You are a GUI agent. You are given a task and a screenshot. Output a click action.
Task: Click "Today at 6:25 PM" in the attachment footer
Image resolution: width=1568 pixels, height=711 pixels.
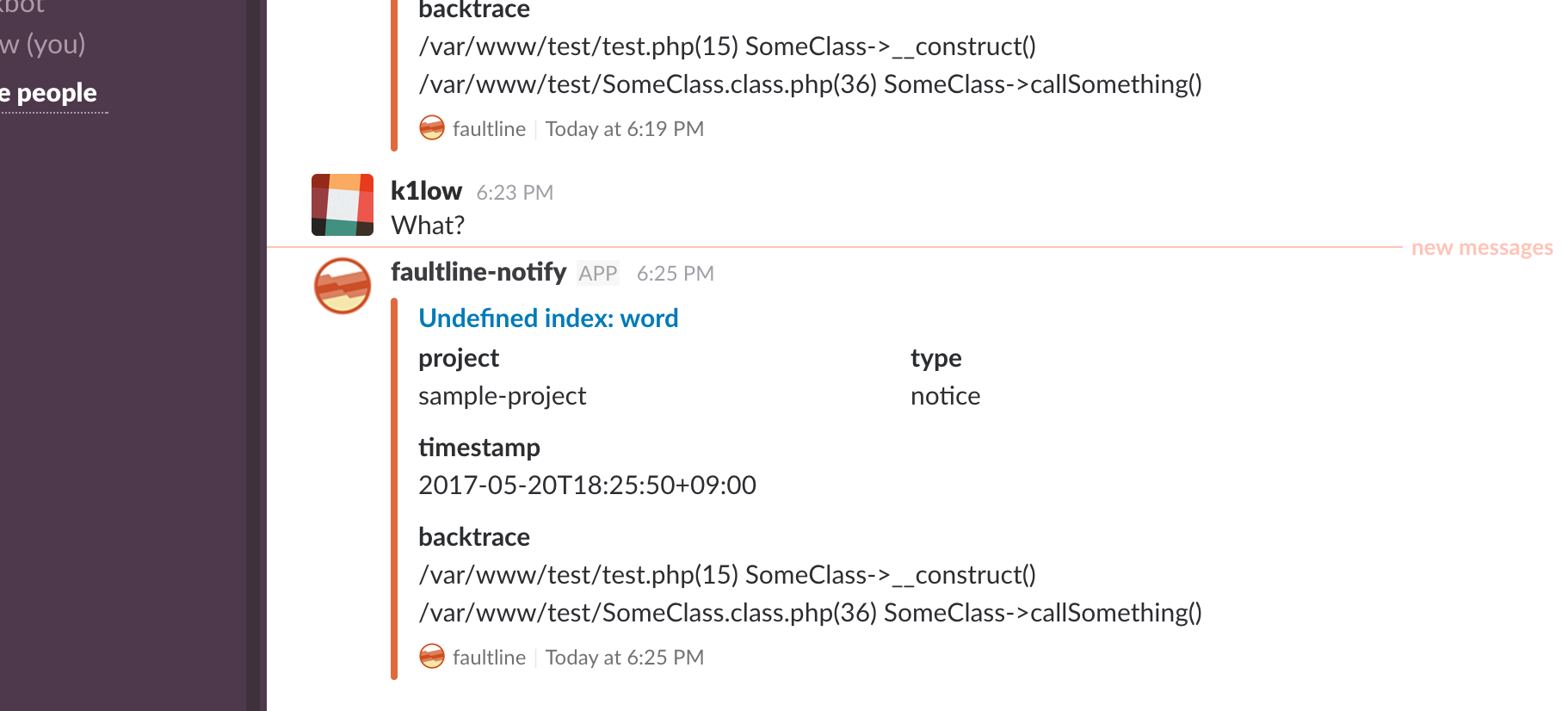(624, 656)
